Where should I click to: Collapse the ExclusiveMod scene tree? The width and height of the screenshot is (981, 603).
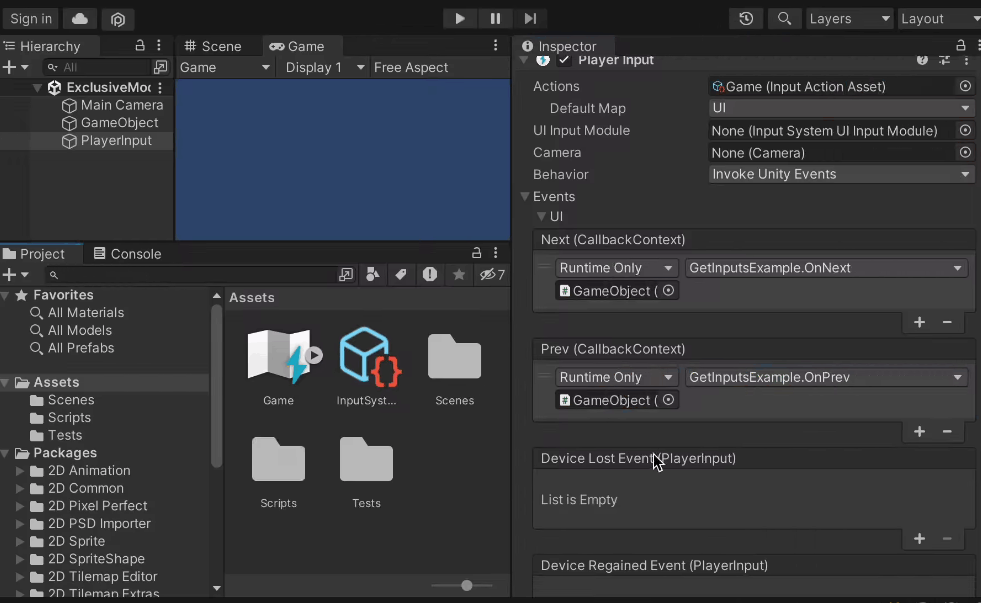click(37, 88)
